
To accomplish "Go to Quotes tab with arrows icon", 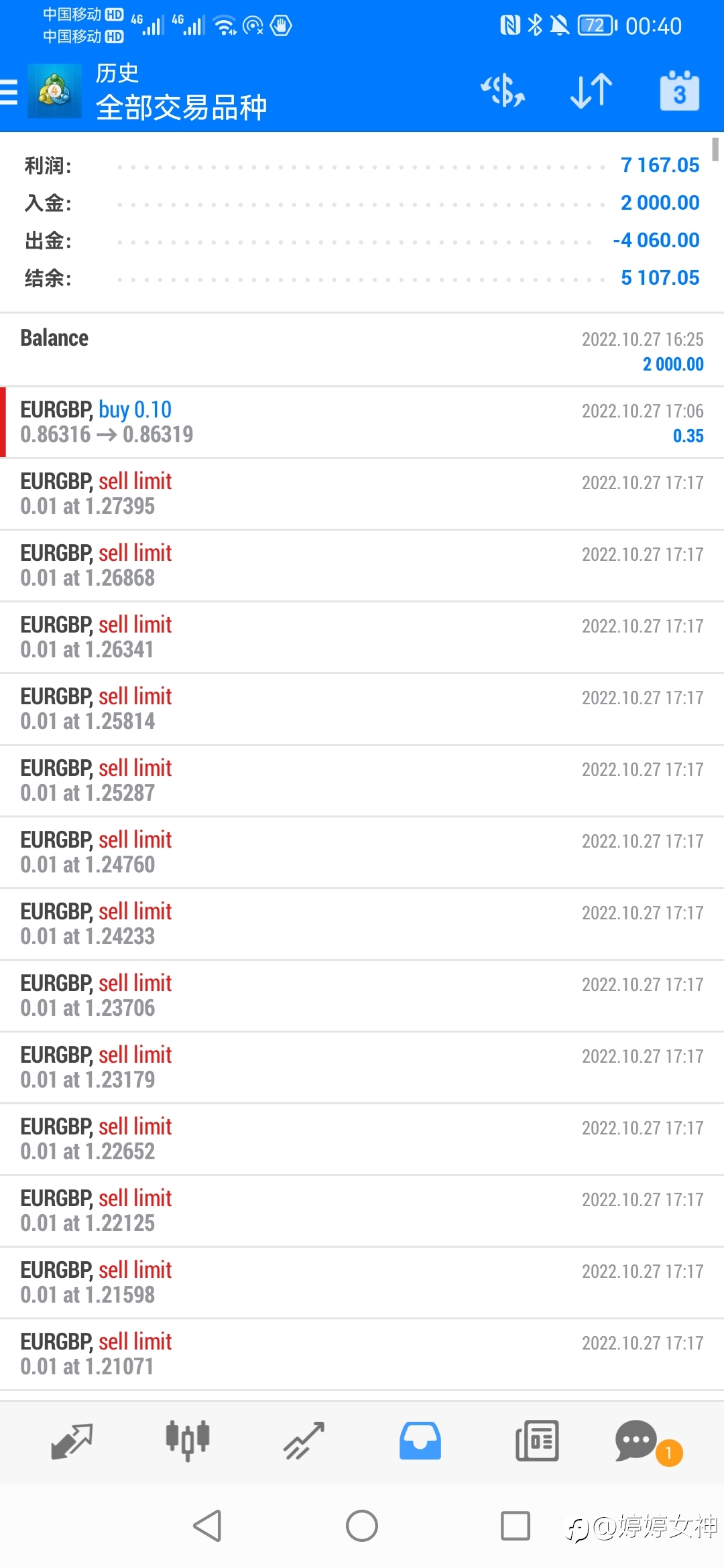I will click(x=72, y=1441).
